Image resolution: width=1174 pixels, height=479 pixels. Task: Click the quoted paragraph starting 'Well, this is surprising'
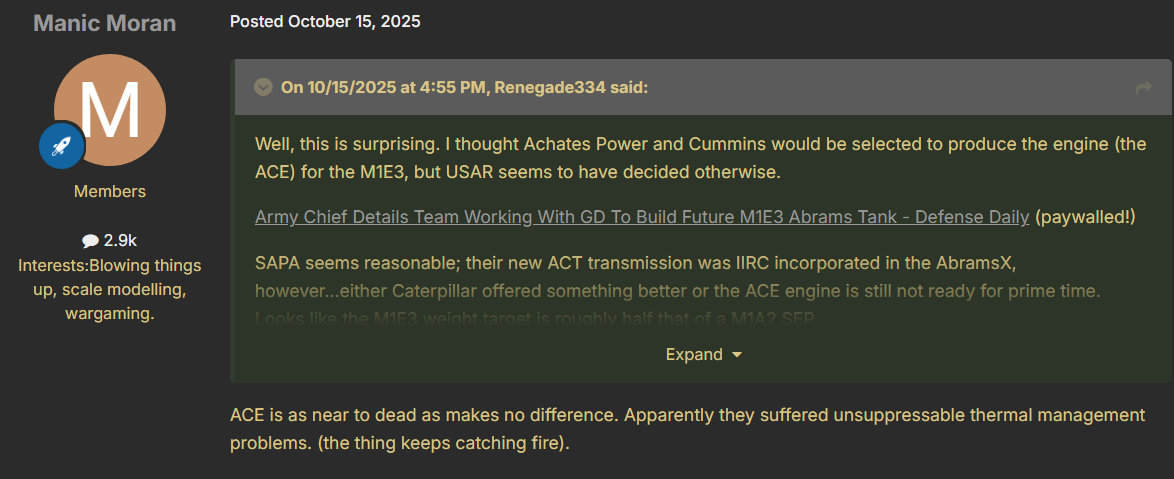700,157
